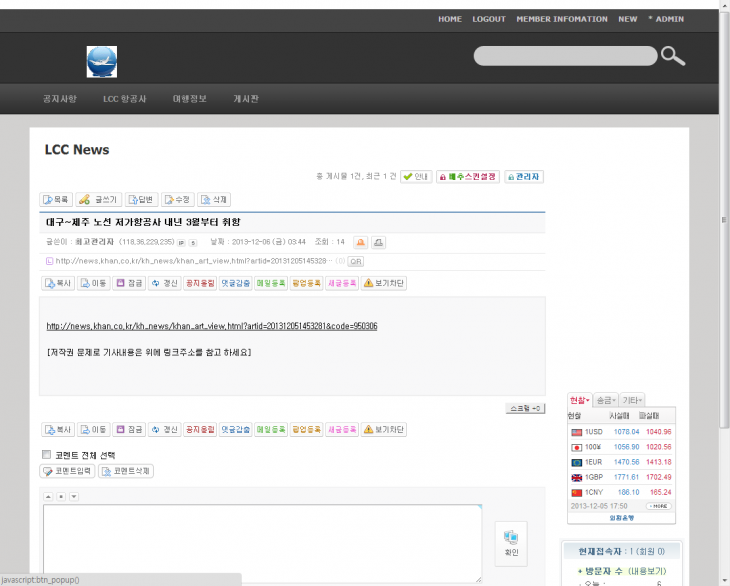
Task: Click the LOGOUT link in top bar
Action: tap(489, 19)
